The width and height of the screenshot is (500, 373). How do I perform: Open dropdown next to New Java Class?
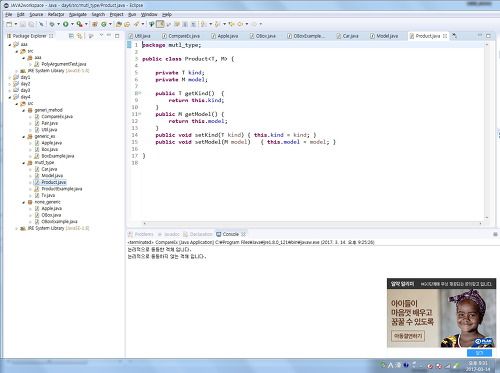click(x=110, y=24)
